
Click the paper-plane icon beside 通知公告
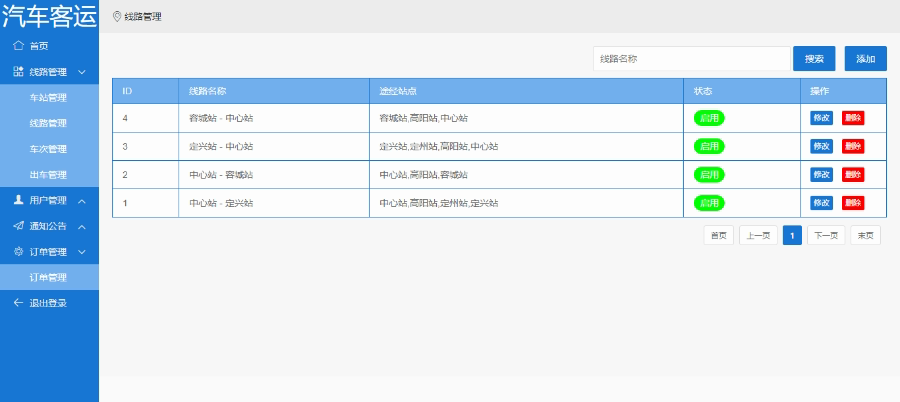18,226
